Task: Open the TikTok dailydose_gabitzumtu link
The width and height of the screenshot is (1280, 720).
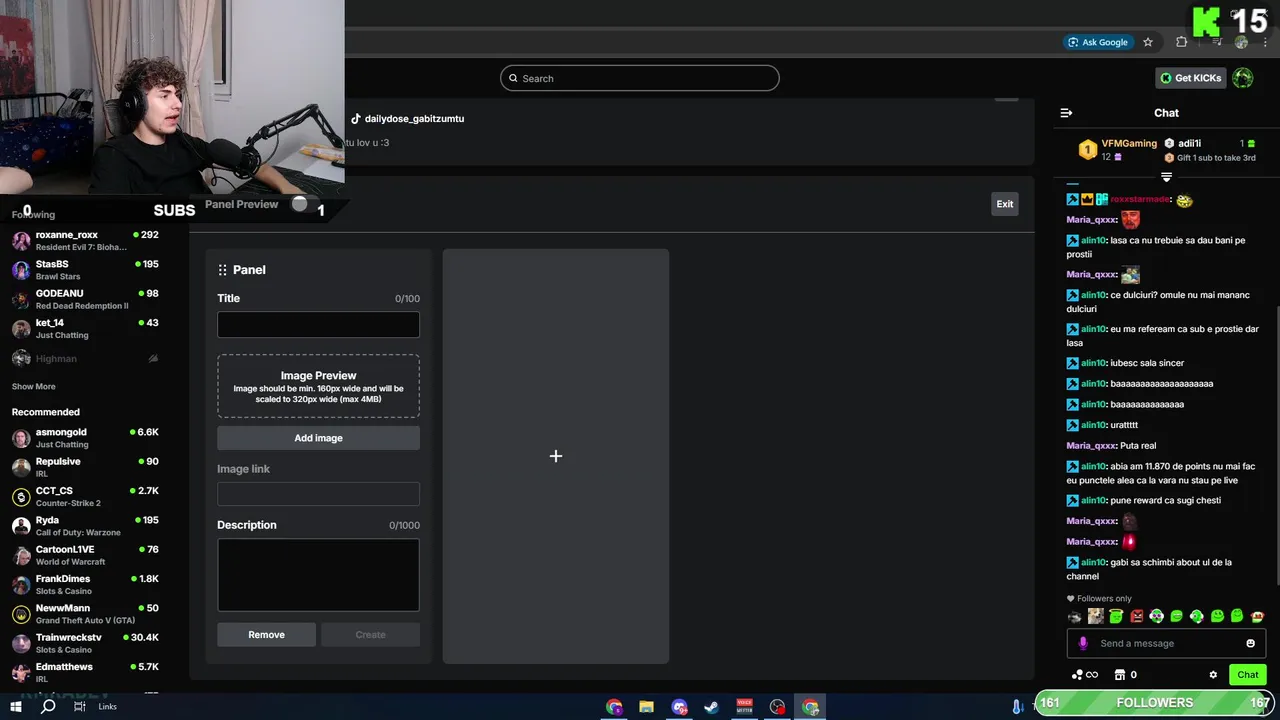Action: click(x=407, y=118)
